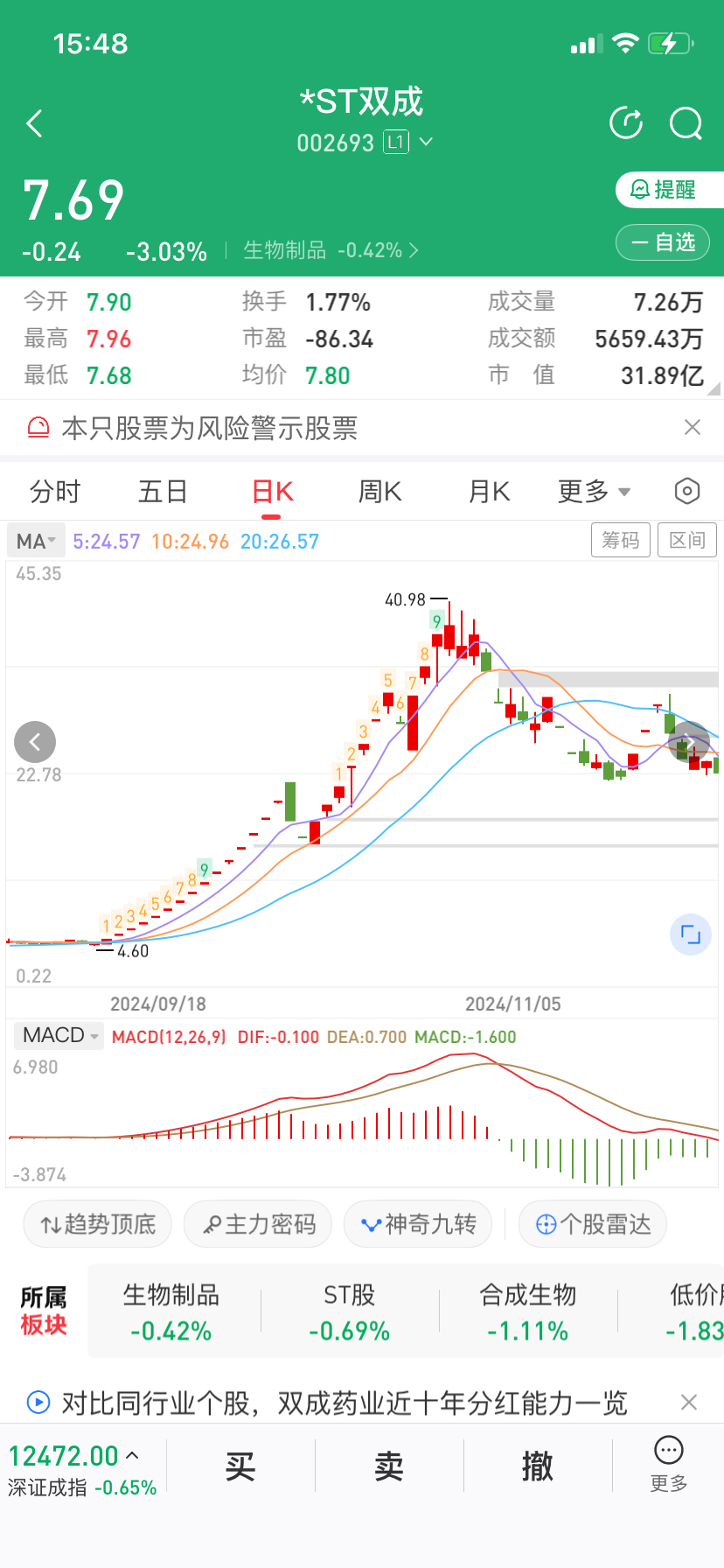Play the dividend comparison news item
Image resolution: width=724 pixels, height=1568 pixels.
click(x=38, y=1403)
